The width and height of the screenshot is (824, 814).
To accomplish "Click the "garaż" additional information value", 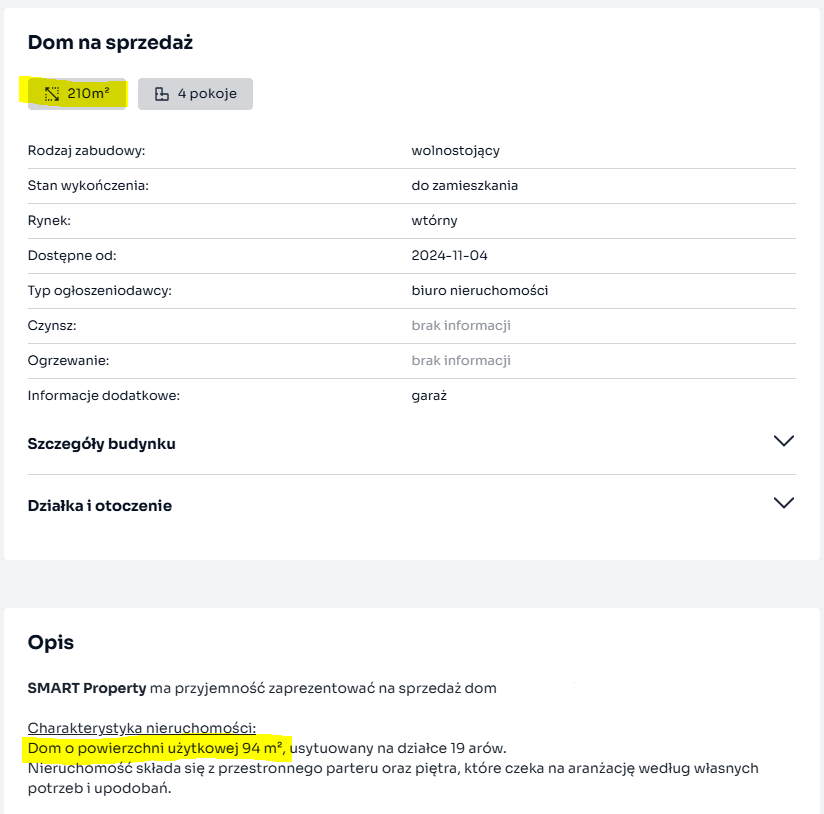I will (429, 396).
